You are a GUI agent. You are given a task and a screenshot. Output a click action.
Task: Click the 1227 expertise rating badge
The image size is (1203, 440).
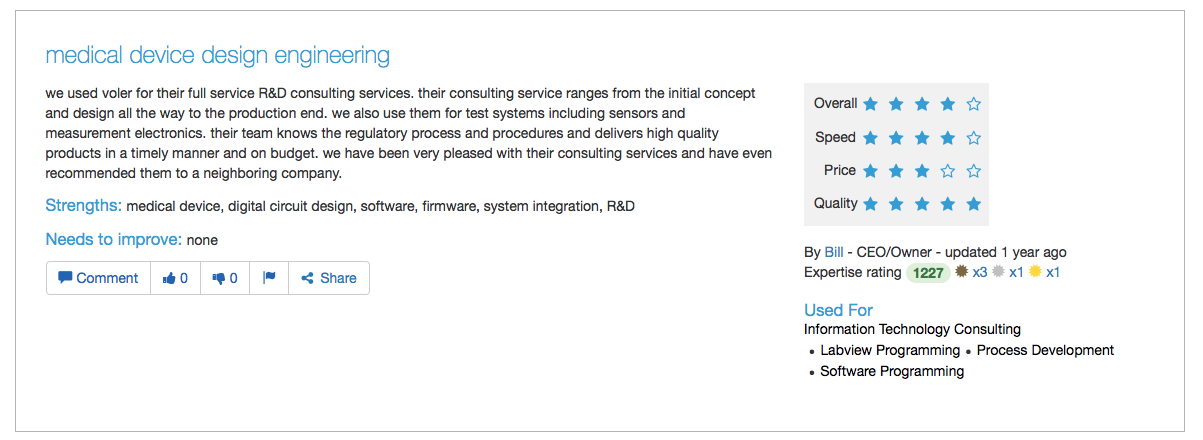(928, 272)
